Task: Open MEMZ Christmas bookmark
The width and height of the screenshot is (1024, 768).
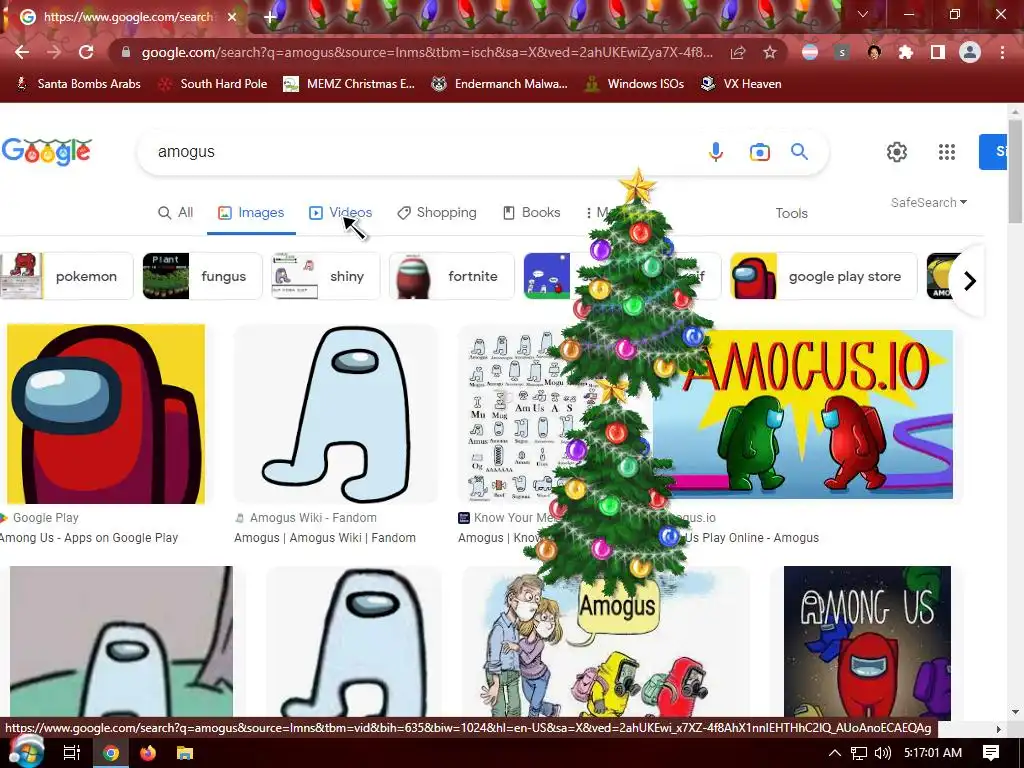Action: click(x=349, y=84)
